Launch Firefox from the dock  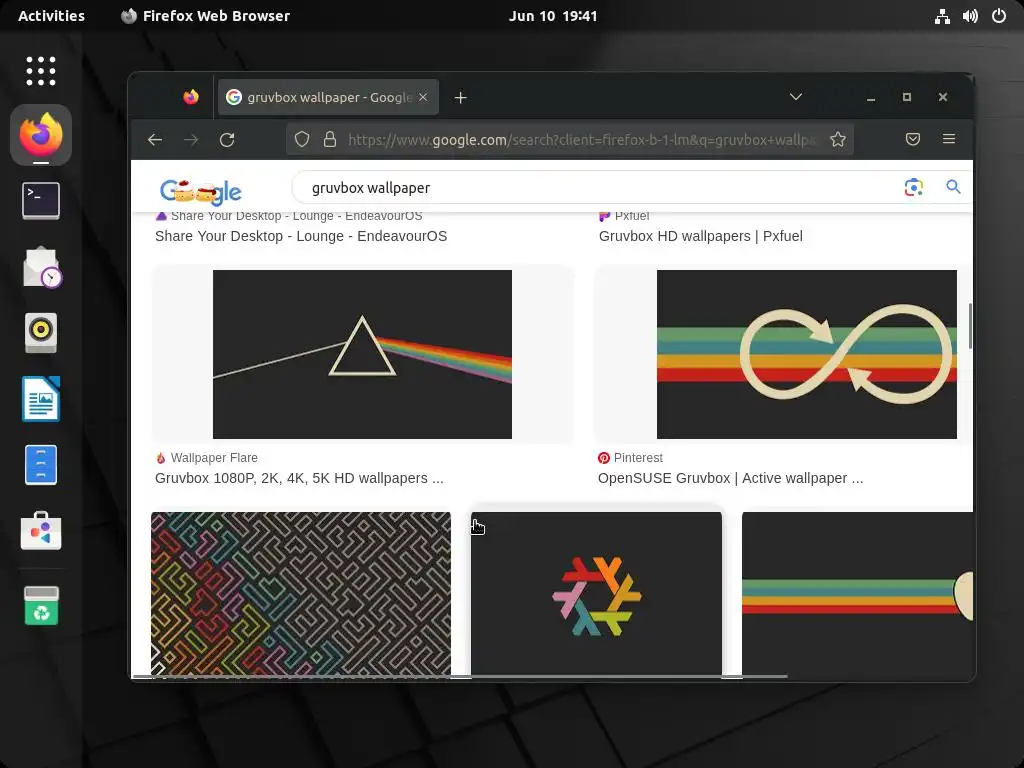point(40,135)
